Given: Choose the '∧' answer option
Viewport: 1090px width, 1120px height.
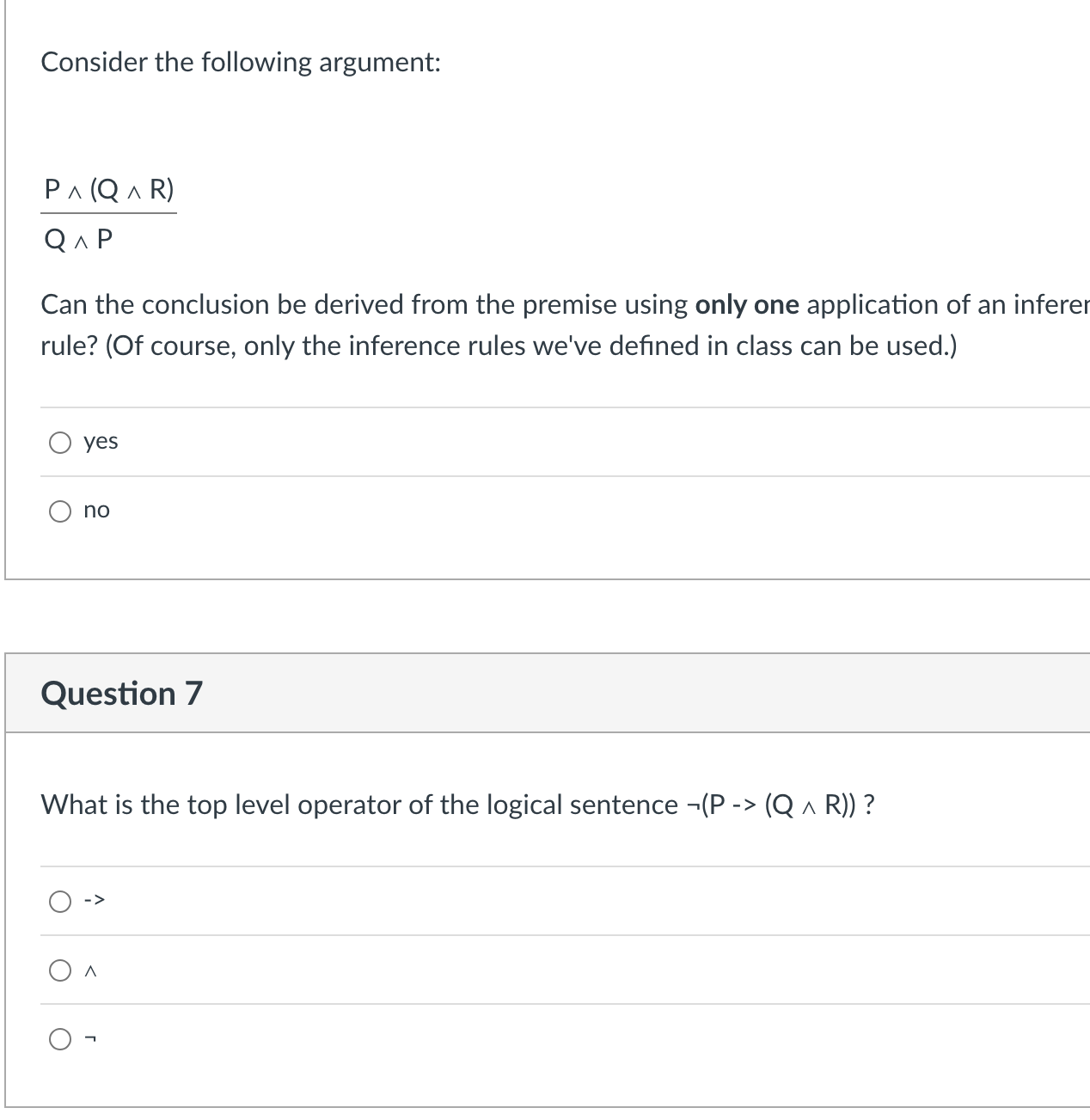Looking at the screenshot, I should [60, 970].
